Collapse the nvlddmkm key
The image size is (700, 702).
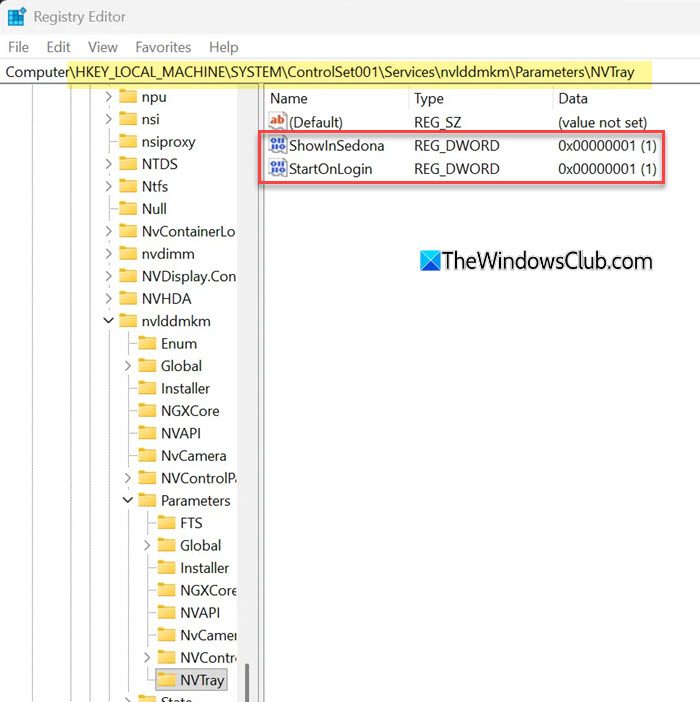pyautogui.click(x=108, y=321)
